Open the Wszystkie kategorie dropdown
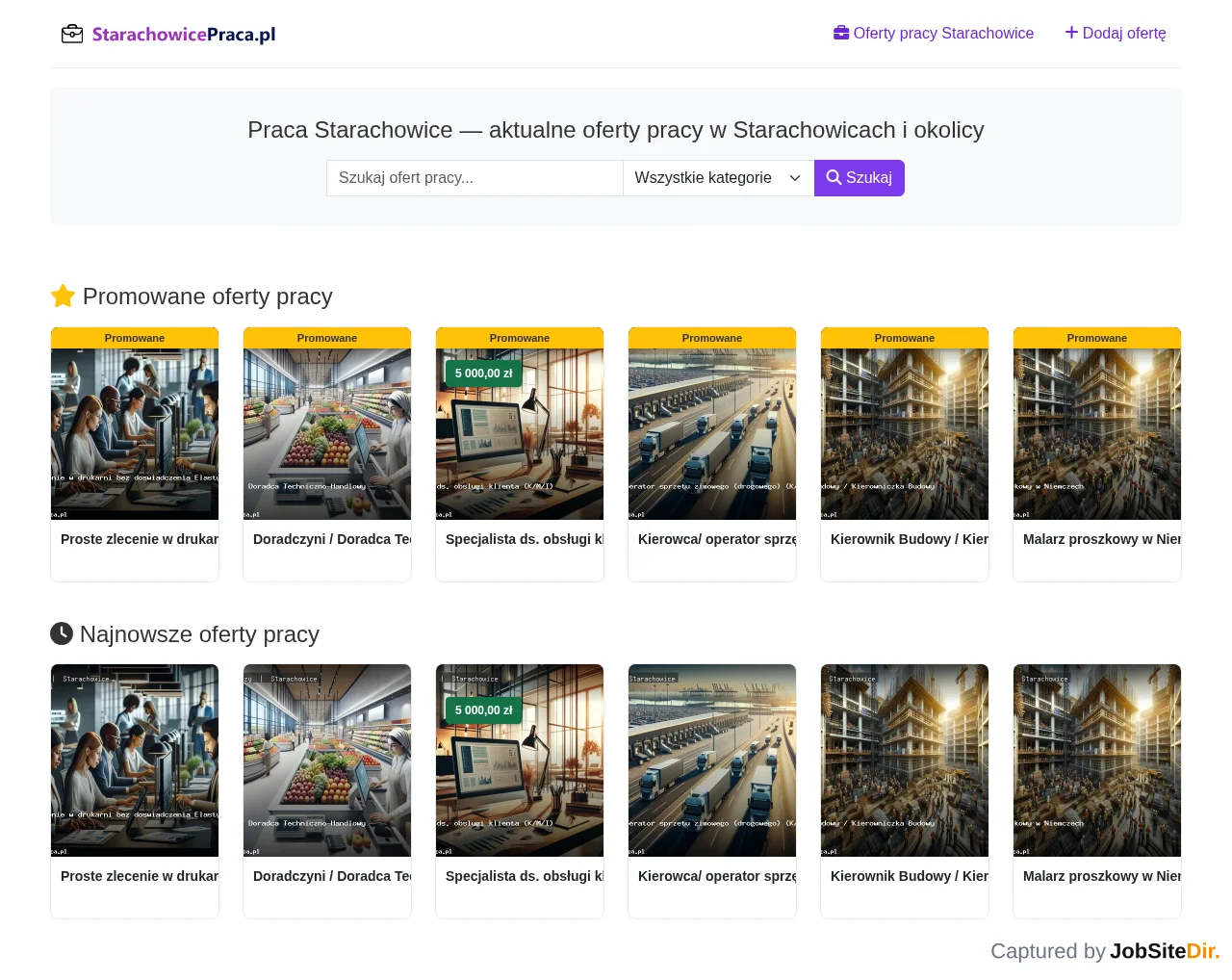Viewport: 1232px width, 980px height. pyautogui.click(x=718, y=178)
